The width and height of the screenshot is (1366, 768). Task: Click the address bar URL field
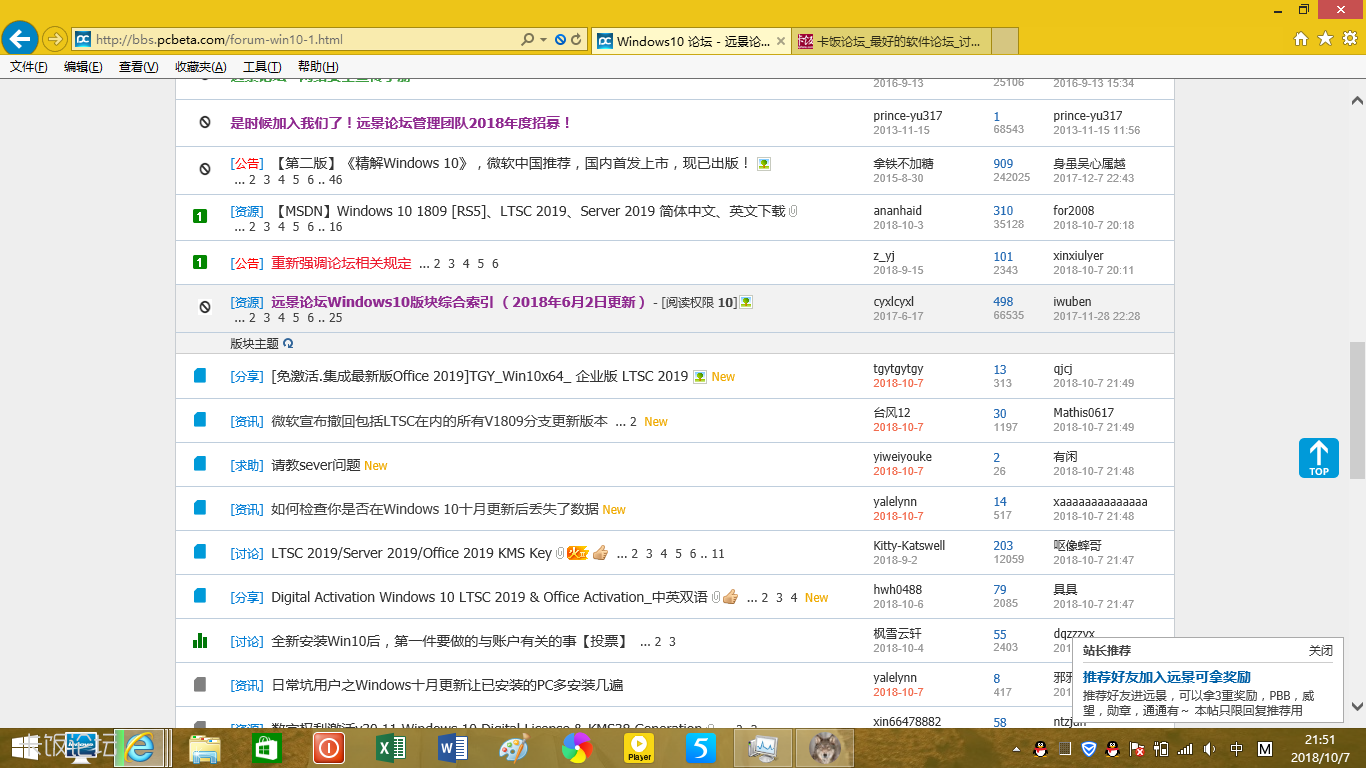[x=305, y=40]
